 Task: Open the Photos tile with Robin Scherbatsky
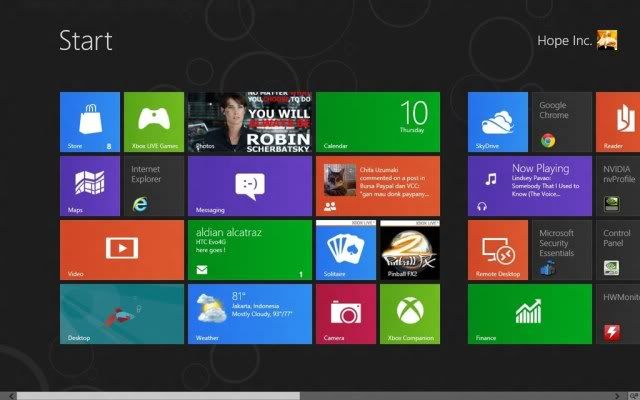[x=250, y=122]
